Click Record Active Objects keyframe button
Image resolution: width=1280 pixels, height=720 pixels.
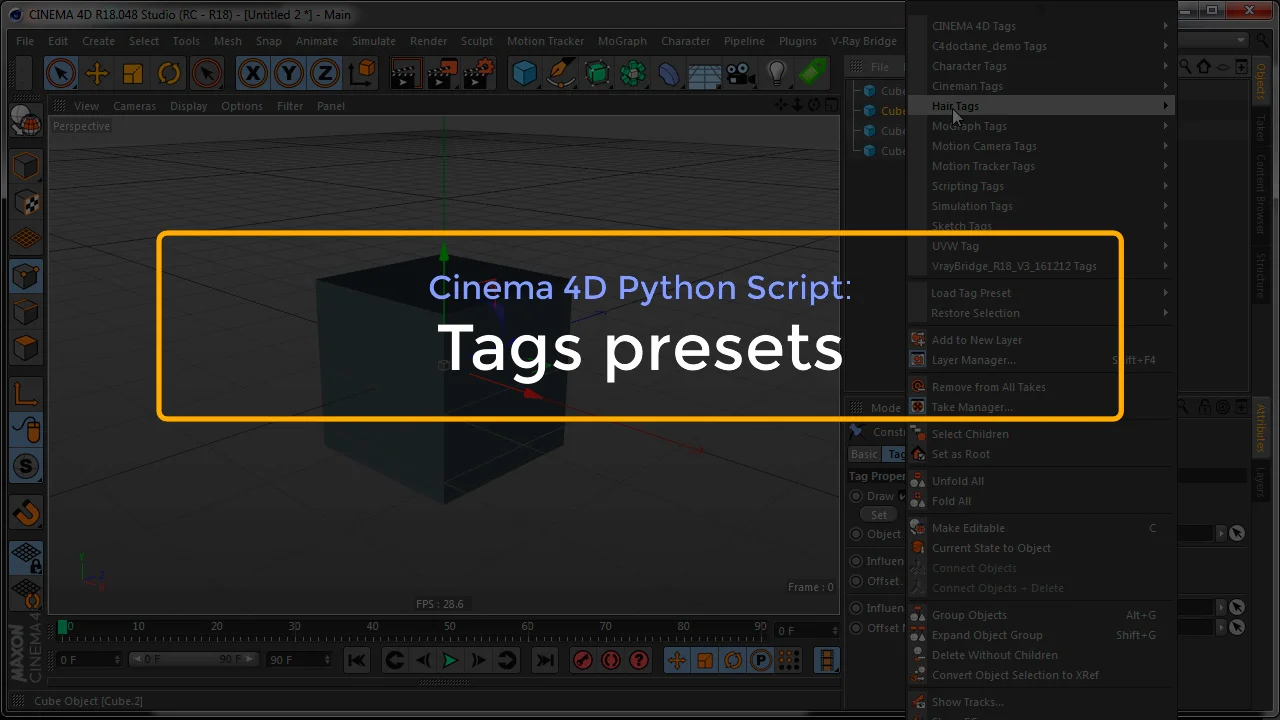click(582, 660)
